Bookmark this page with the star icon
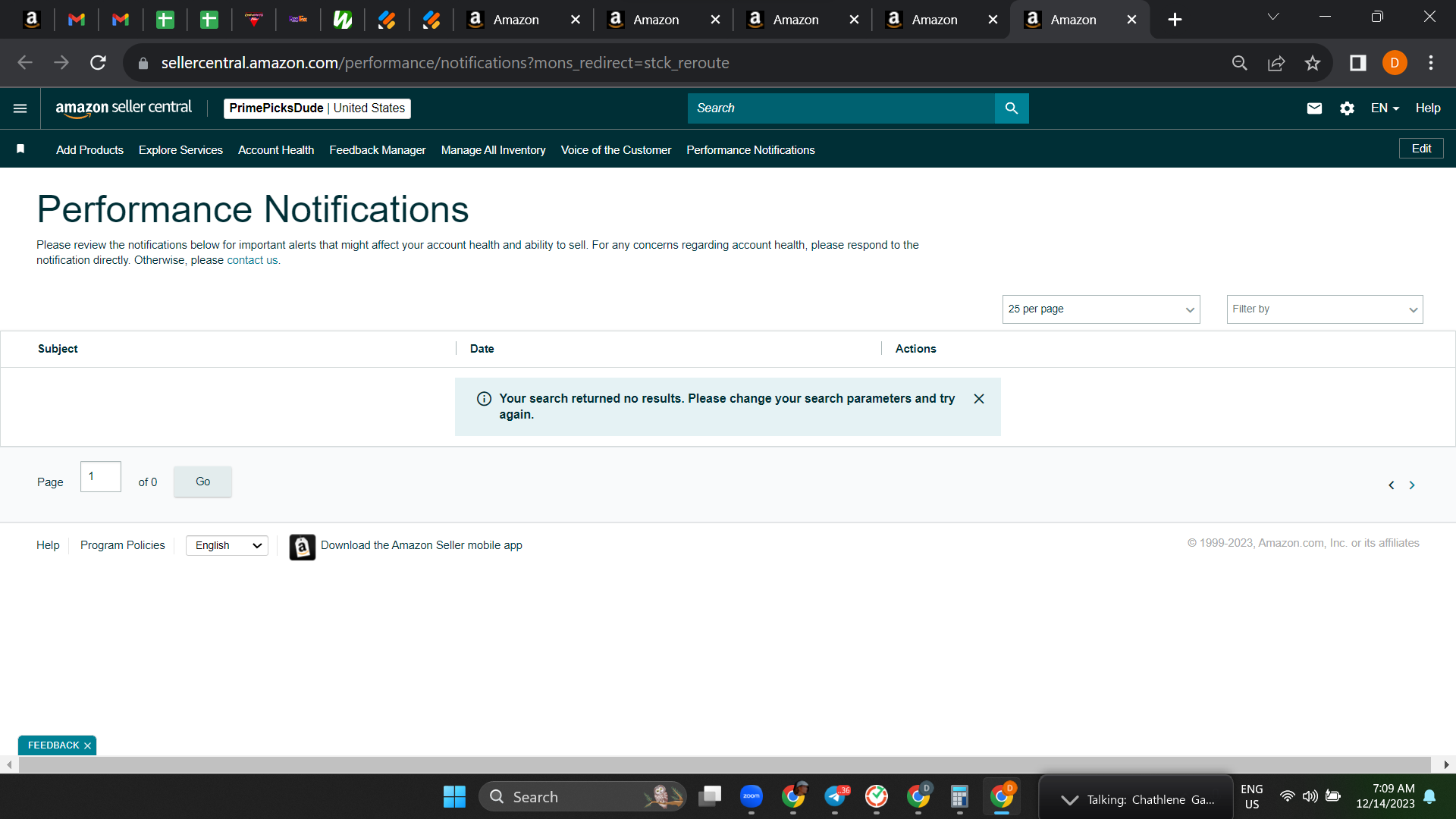 point(1313,63)
